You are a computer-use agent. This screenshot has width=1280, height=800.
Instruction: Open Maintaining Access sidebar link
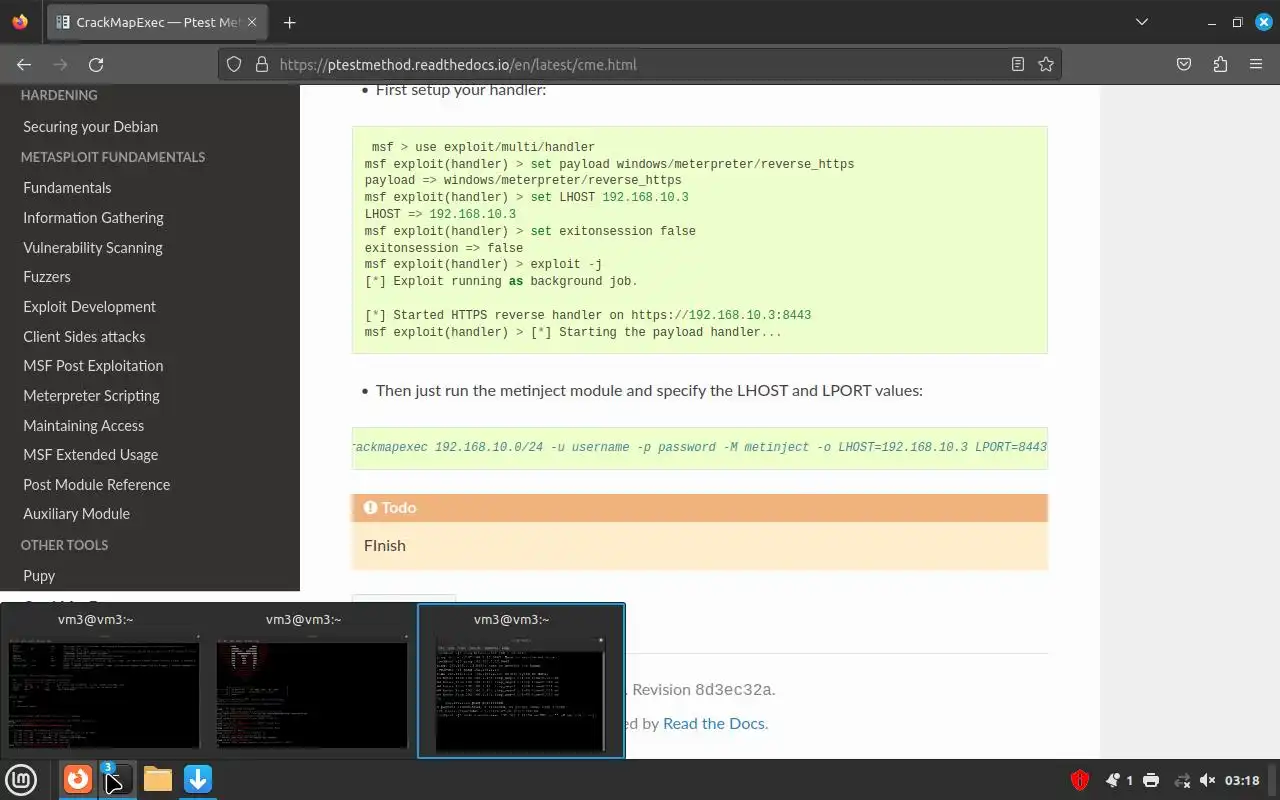coord(83,426)
